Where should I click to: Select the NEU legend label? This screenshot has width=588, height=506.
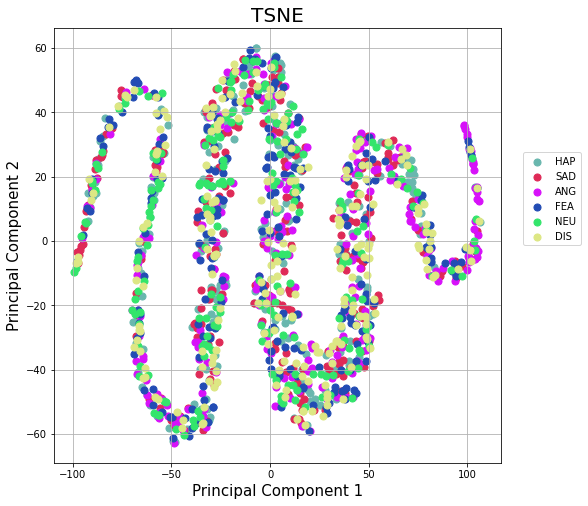(565, 221)
